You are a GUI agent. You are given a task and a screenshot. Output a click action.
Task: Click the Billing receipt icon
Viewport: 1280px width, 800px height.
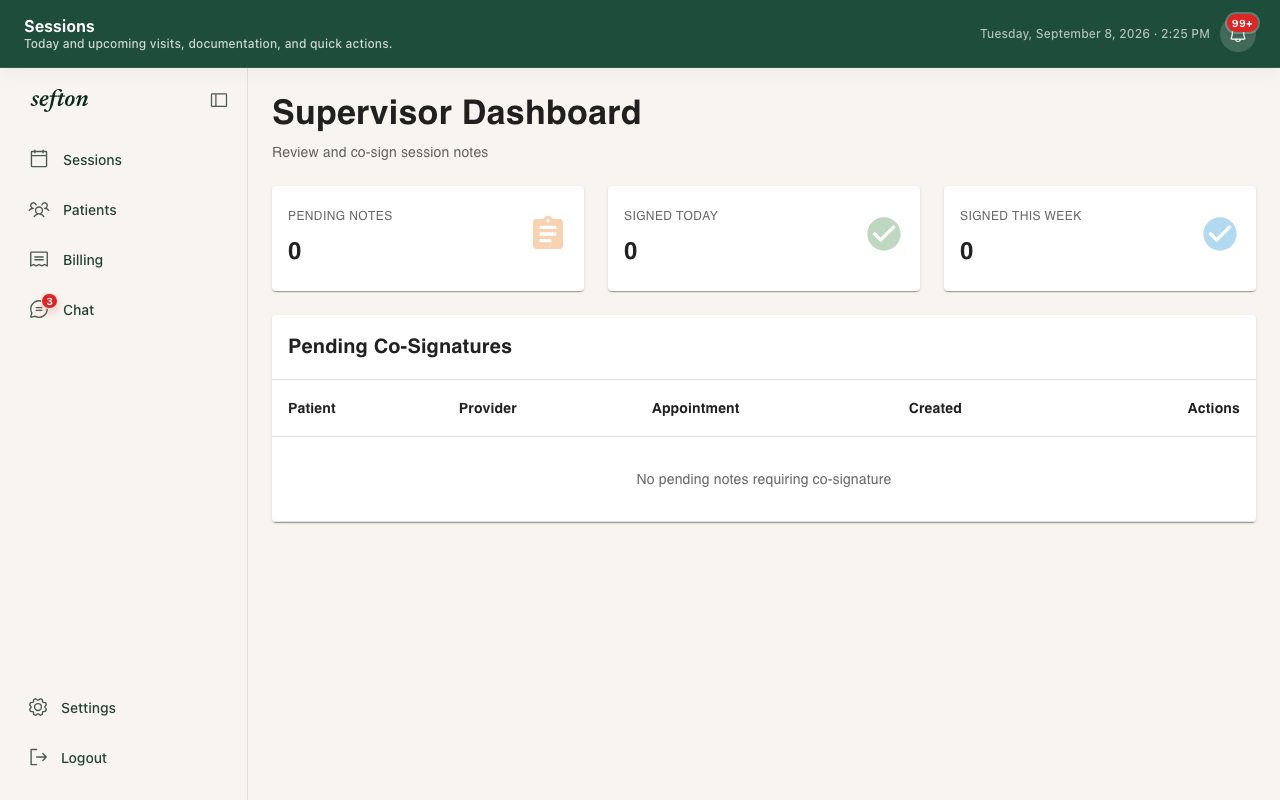[39, 259]
